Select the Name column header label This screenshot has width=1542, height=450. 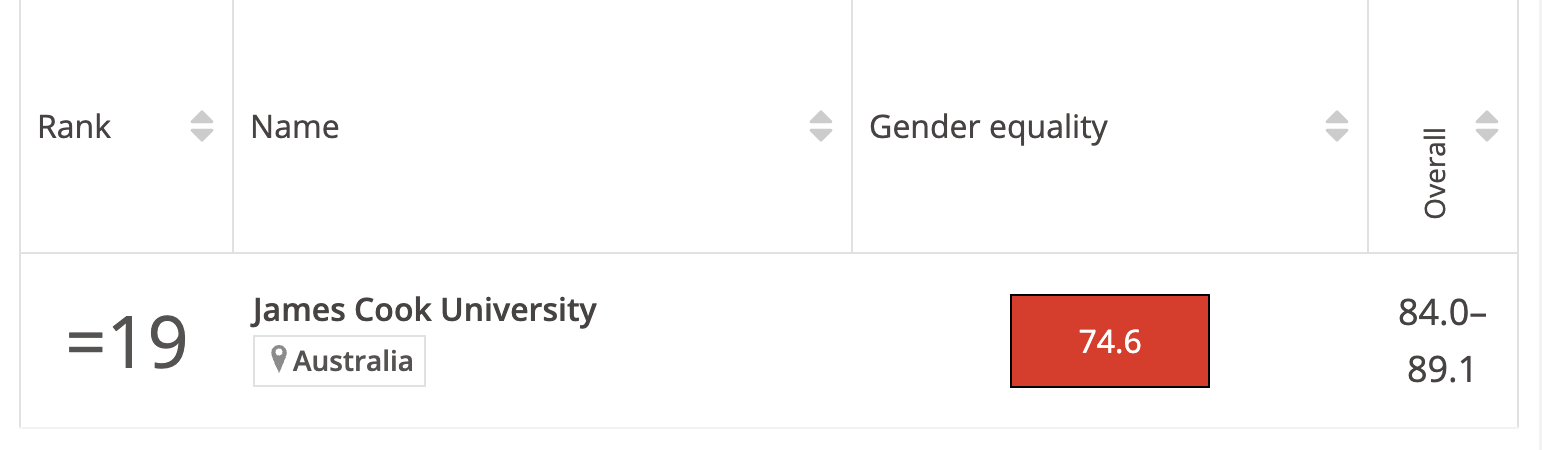tap(295, 127)
